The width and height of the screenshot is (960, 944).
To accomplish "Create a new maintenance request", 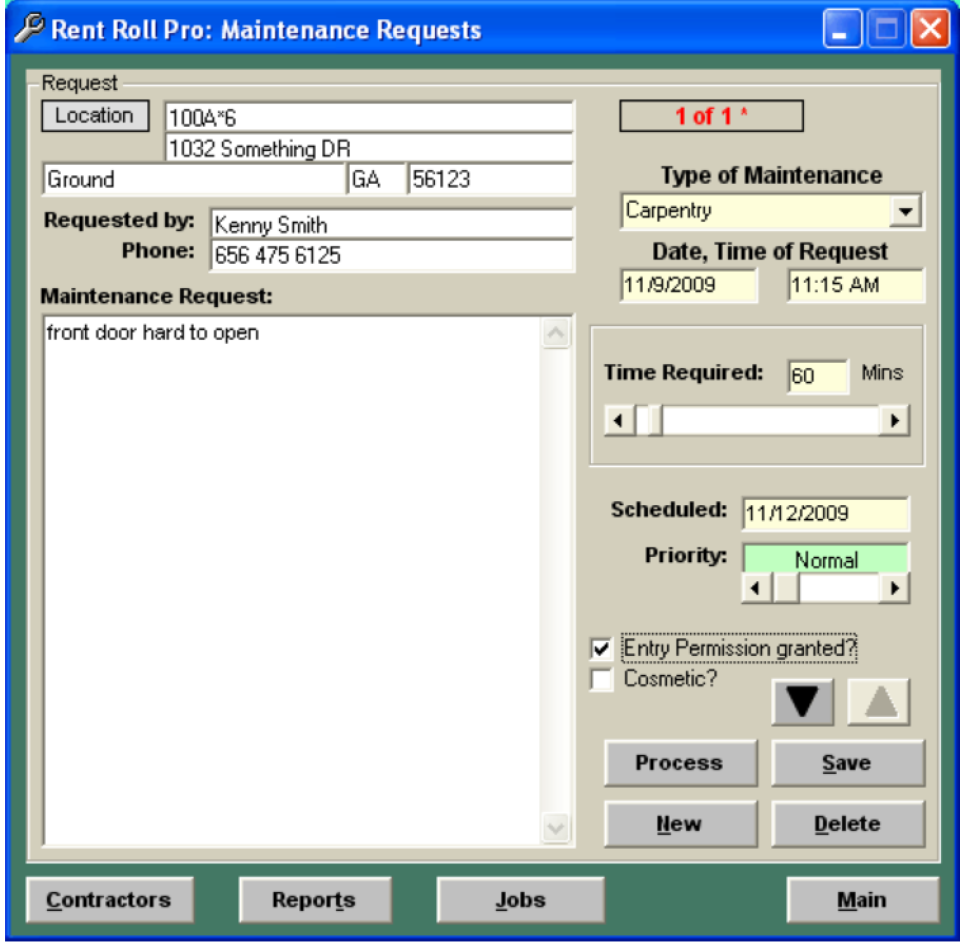I will 681,823.
